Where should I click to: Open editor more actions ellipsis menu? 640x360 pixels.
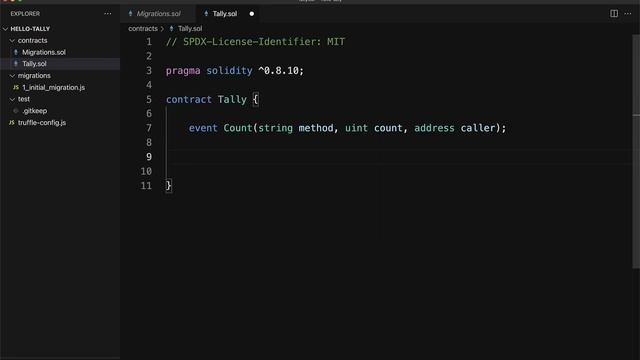pyautogui.click(x=627, y=13)
